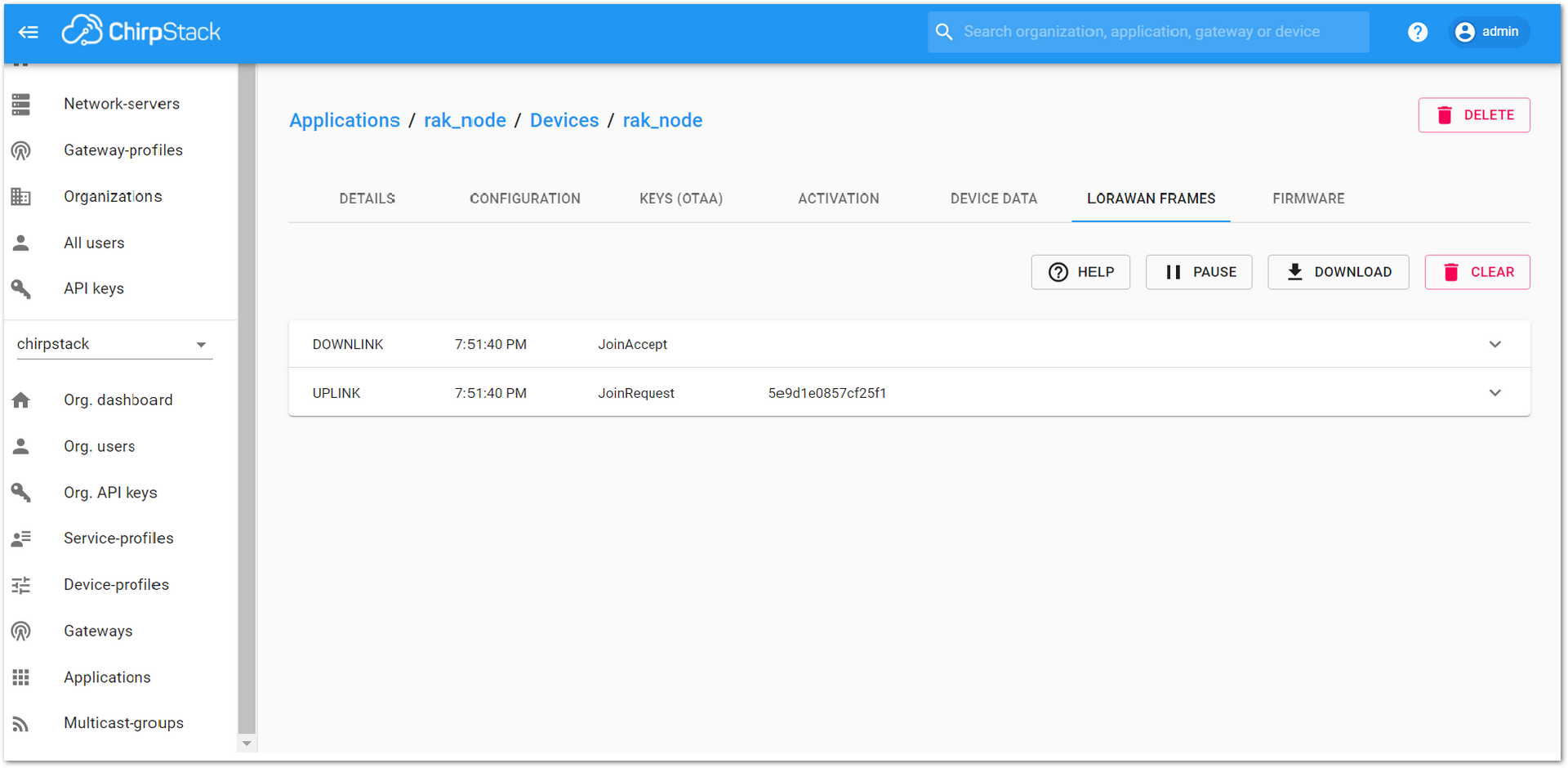Click the sidebar vertical scrollbar

click(247, 399)
